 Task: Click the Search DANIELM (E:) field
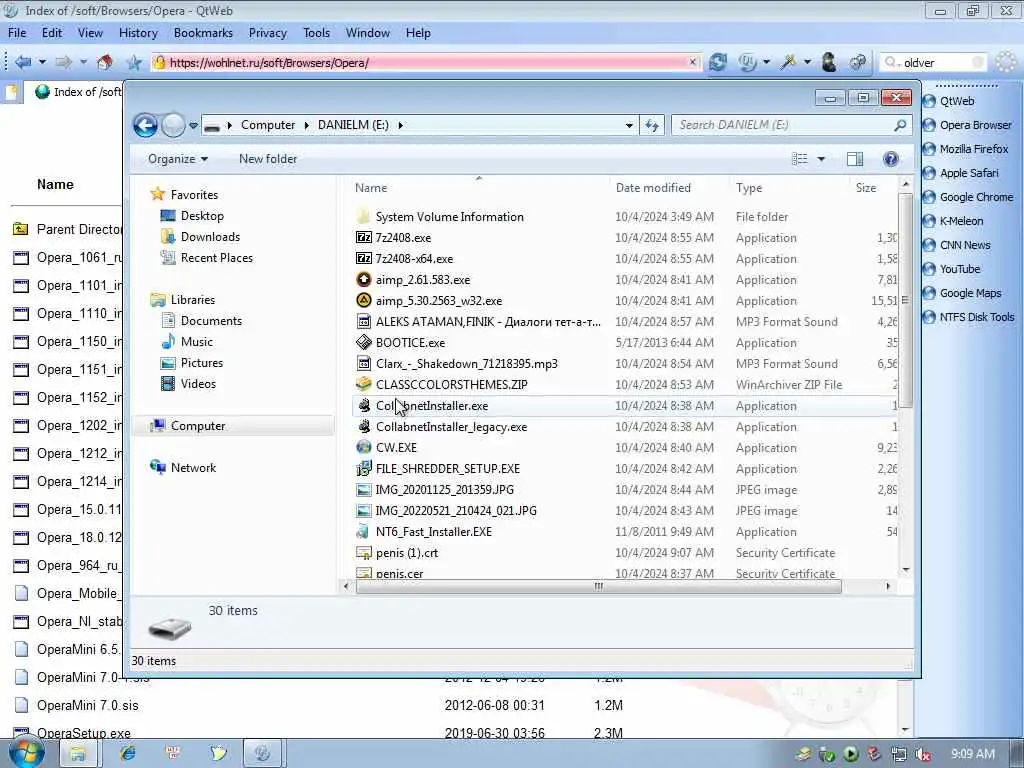784,125
